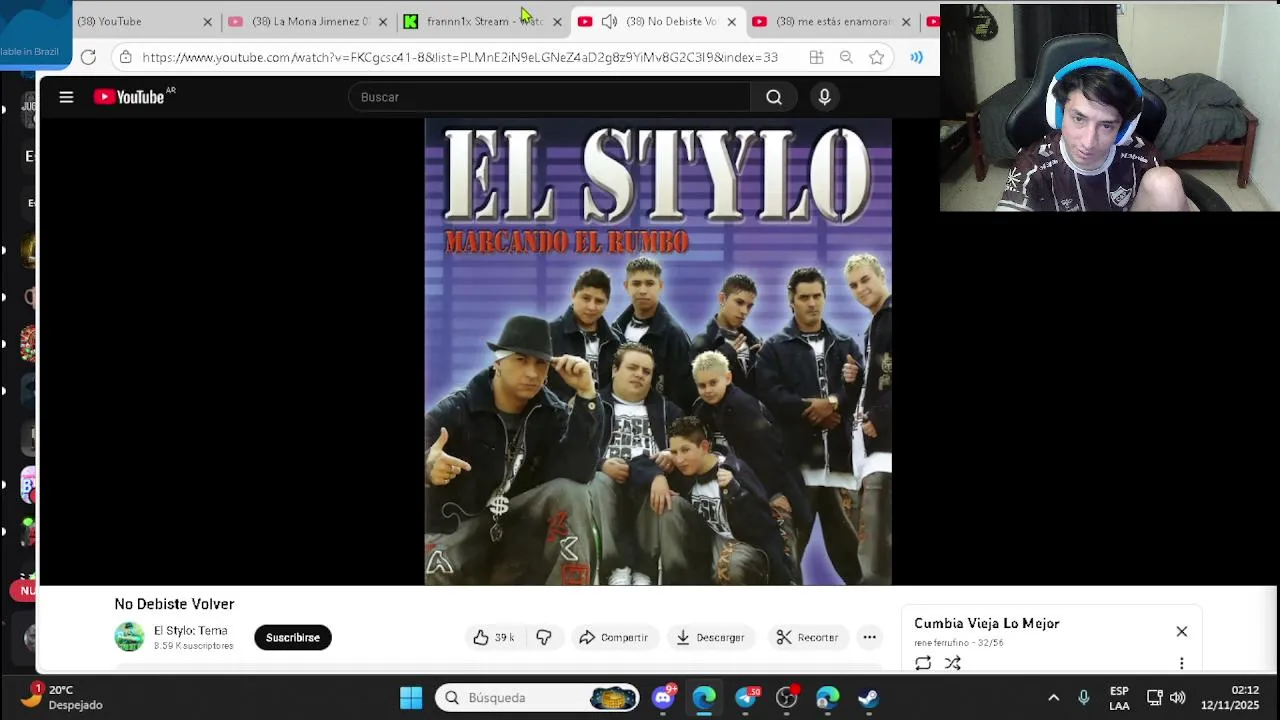
Task: Mute tab via speaker icon on tab
Action: (609, 21)
